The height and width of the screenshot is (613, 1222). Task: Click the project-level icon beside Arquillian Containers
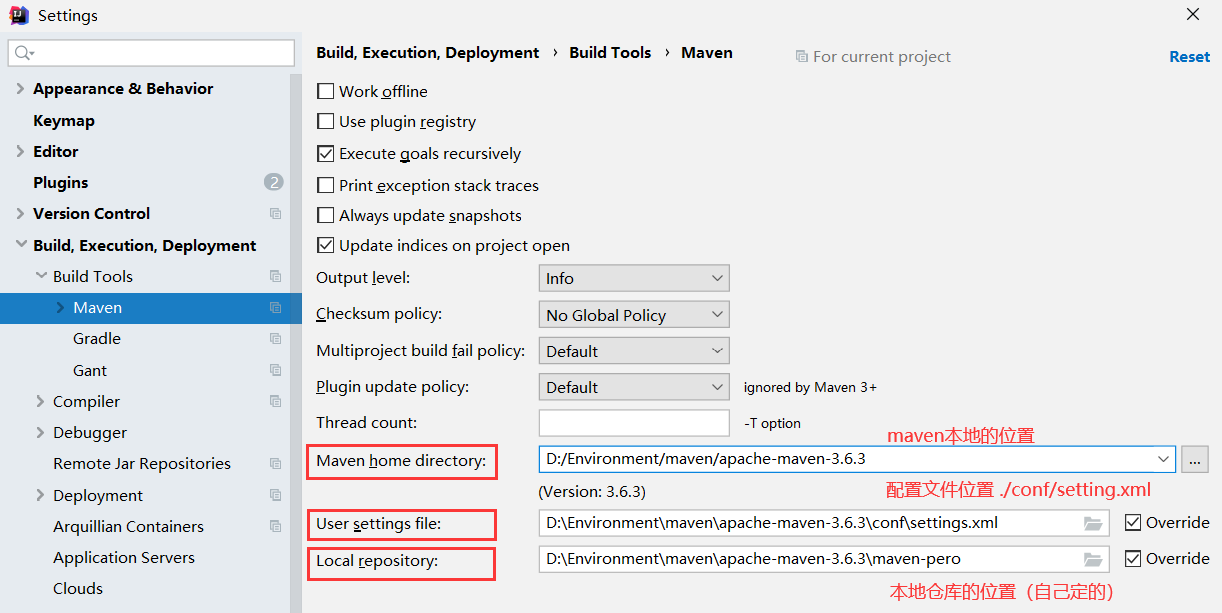point(275,527)
